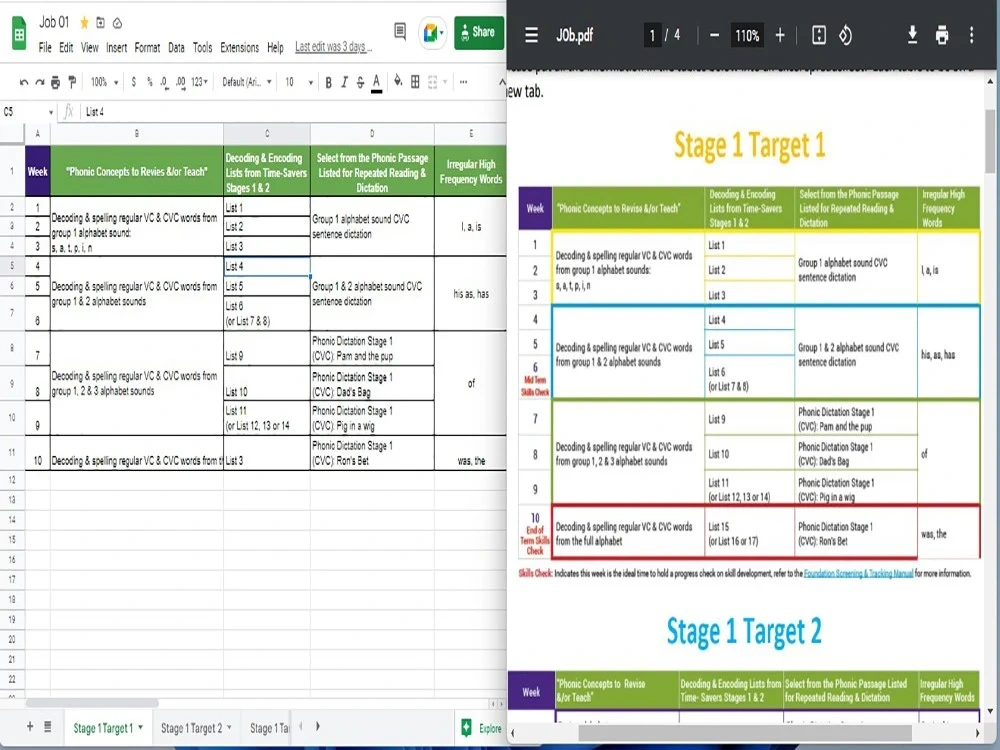Click the move-to-folder icon beside Job 01
1000x750 pixels.
100,23
